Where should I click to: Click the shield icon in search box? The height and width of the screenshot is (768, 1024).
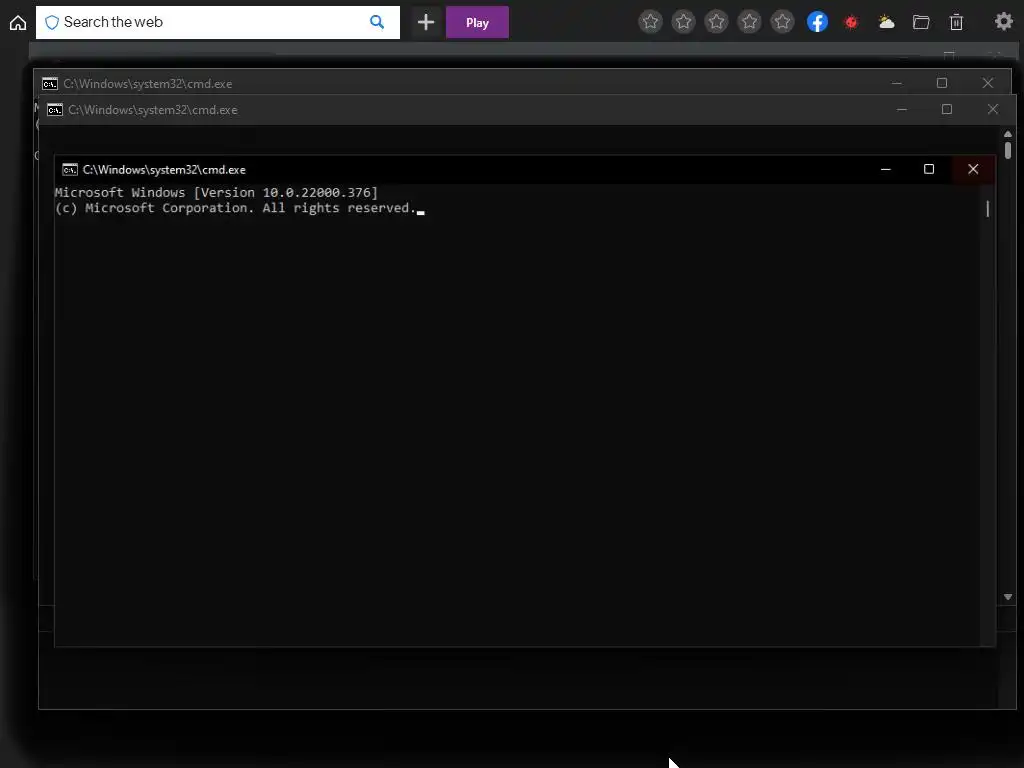click(x=52, y=22)
